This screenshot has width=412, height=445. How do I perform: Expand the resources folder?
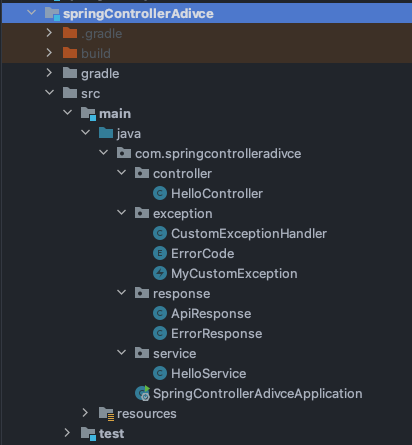coord(85,412)
